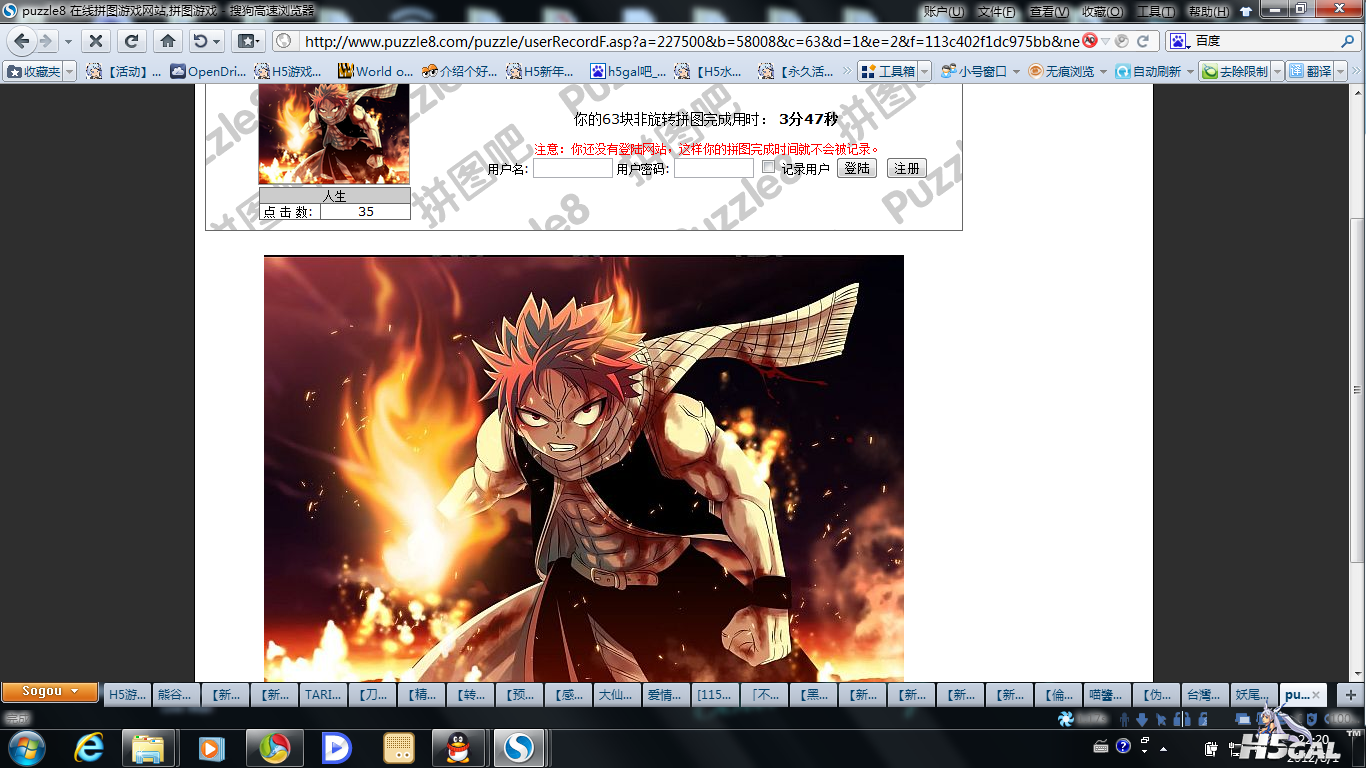This screenshot has height=768, width=1366.
Task: Expand the undo closed-tabs dropdown arrow
Action: [217, 41]
